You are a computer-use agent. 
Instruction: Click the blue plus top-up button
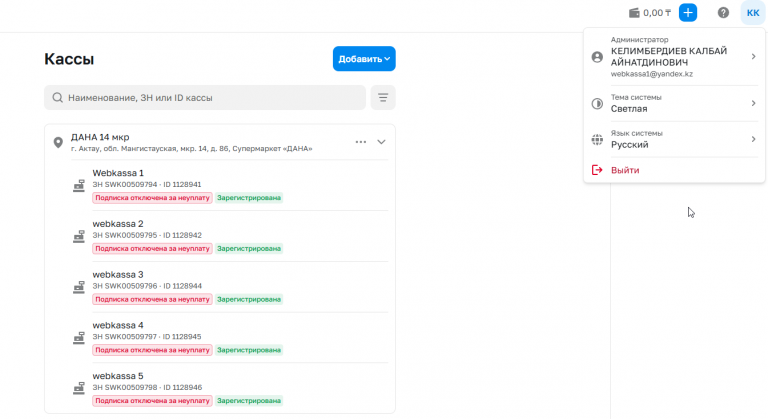[x=688, y=13]
